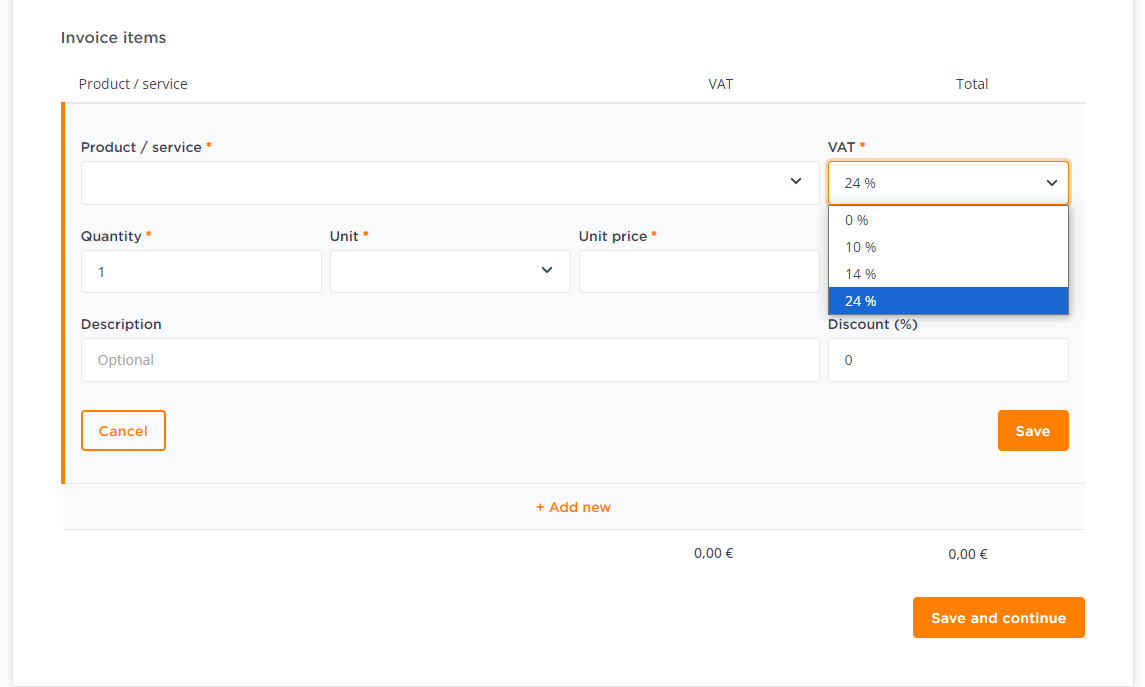Click the Invoice items heading
1145x687 pixels.
click(113, 37)
